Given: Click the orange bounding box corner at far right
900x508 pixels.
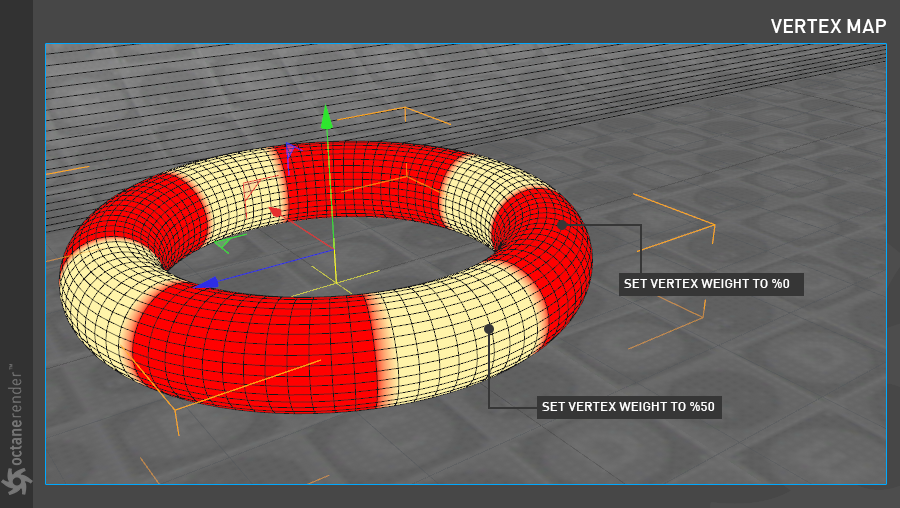Looking at the screenshot, I should click(713, 225).
